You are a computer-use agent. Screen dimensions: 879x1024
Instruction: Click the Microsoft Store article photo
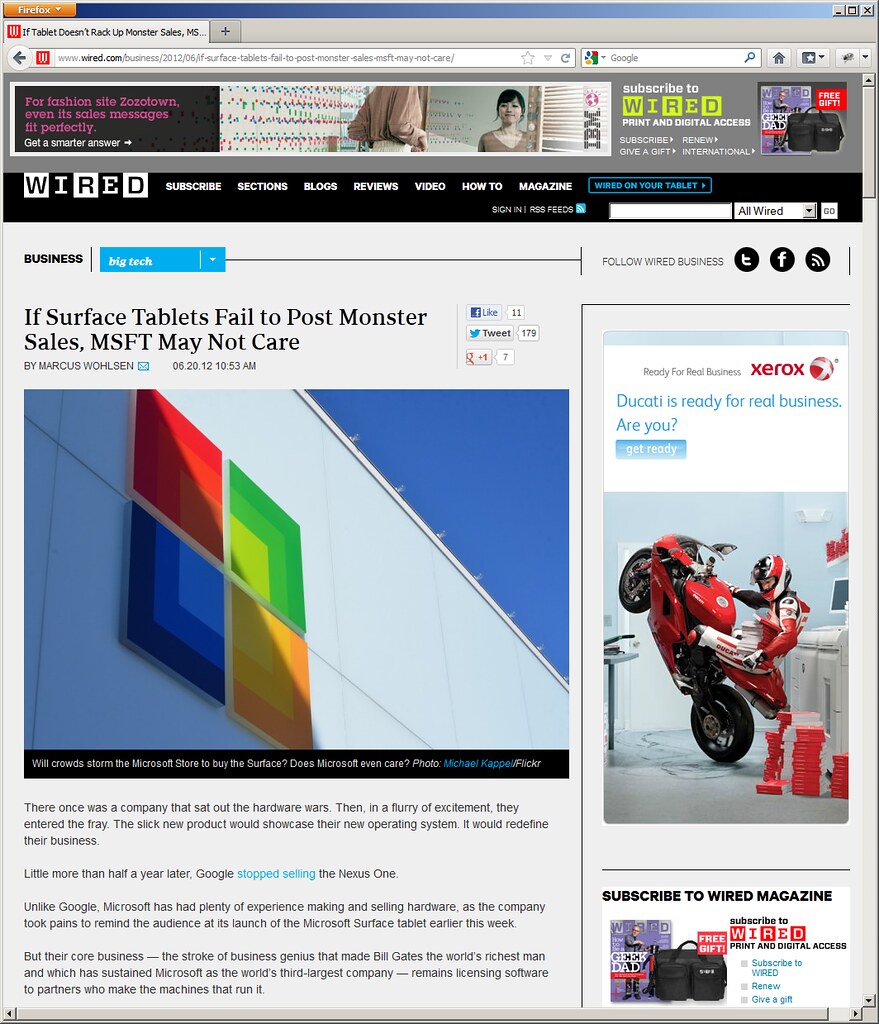click(296, 569)
